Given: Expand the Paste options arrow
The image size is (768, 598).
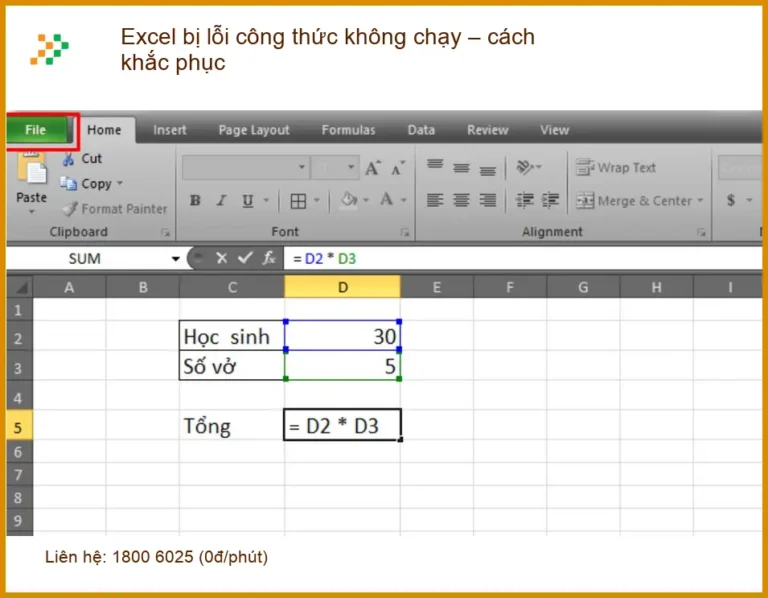Looking at the screenshot, I should coord(31,212).
